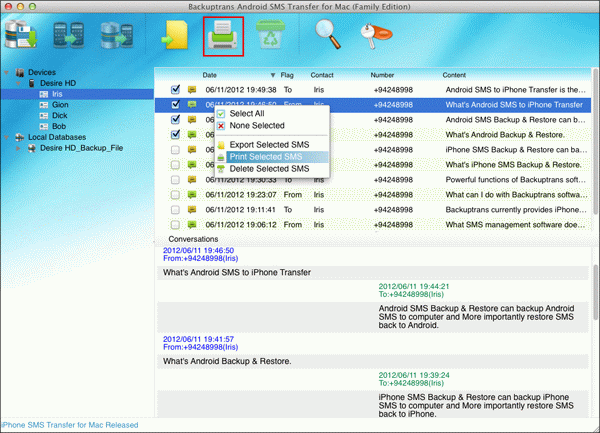Click the Date column header
Image resolution: width=600 pixels, height=433 pixels.
[210, 75]
